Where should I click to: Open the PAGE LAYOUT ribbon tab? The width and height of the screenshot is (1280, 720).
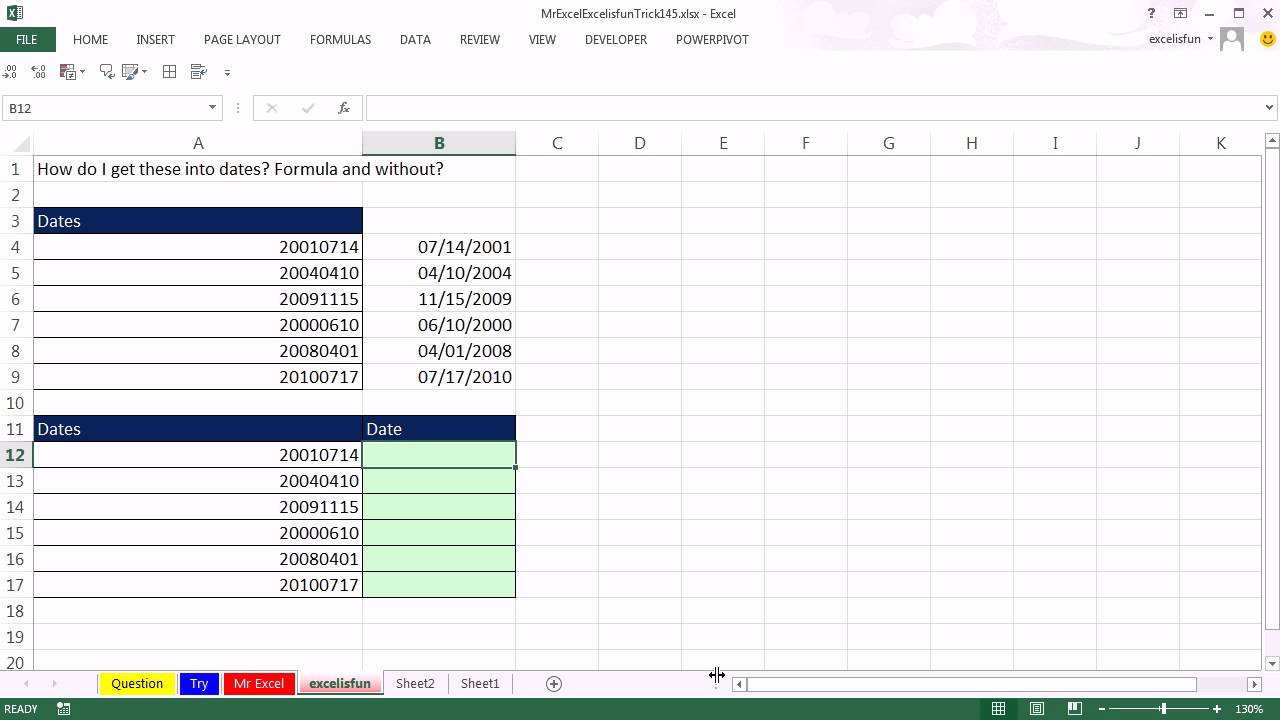click(x=242, y=39)
